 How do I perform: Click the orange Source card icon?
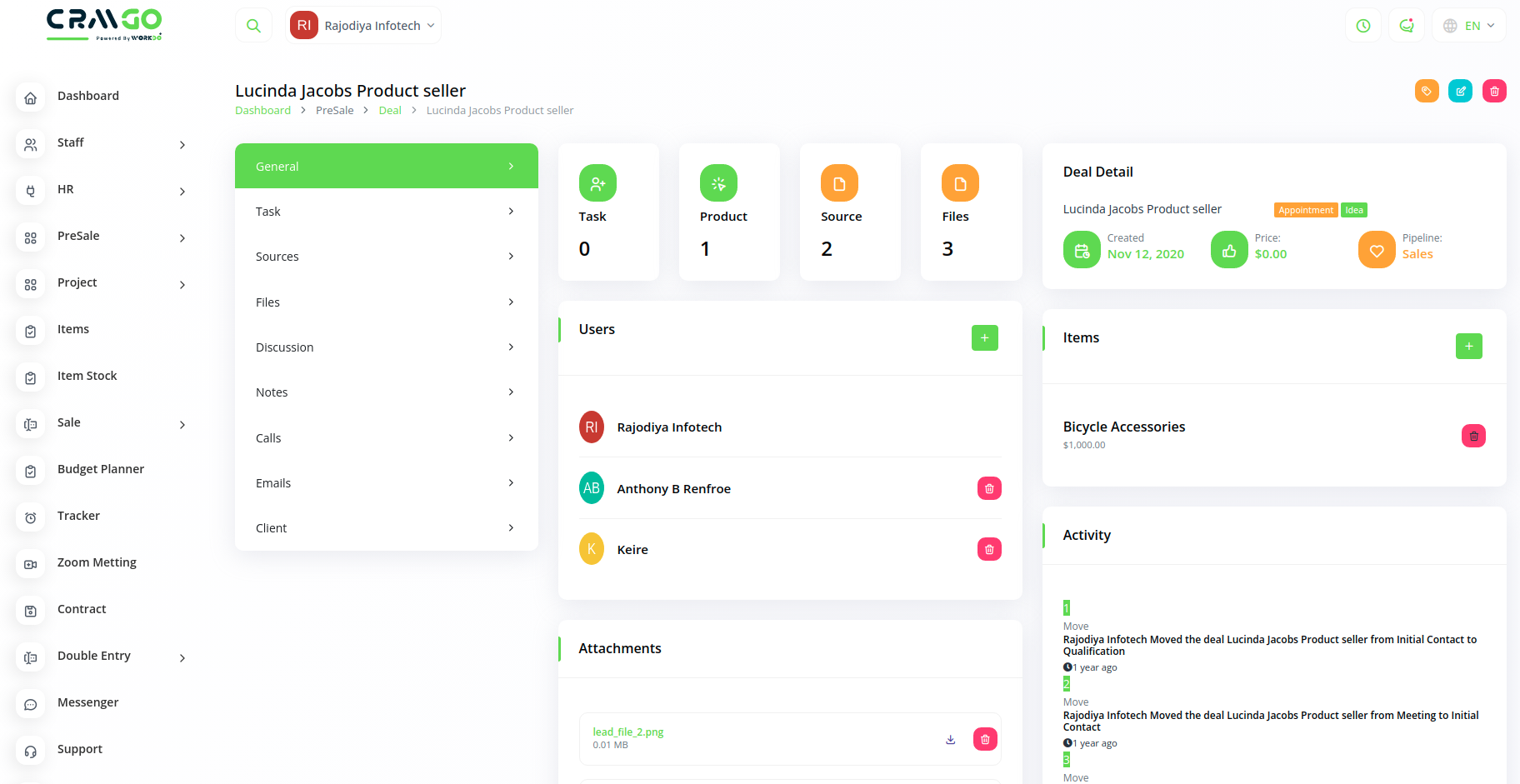pos(839,183)
